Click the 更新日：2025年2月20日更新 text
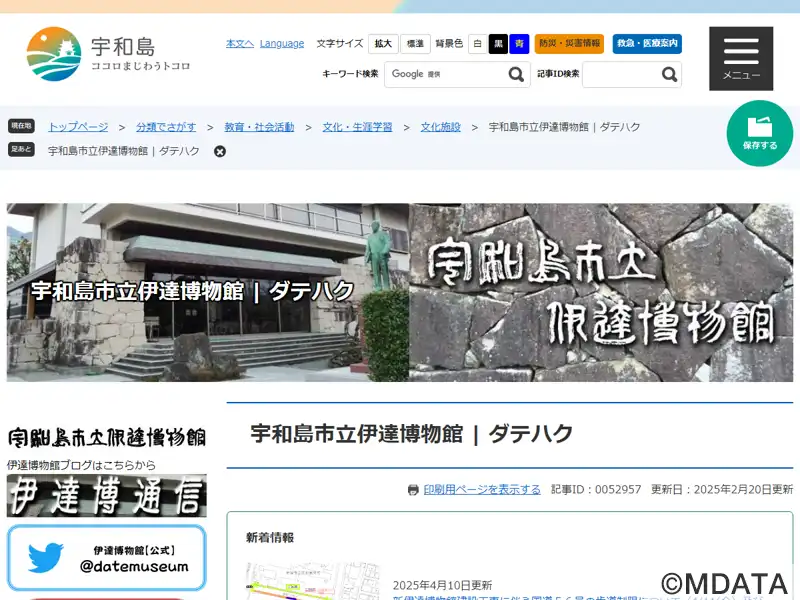The image size is (800, 600). click(x=722, y=490)
